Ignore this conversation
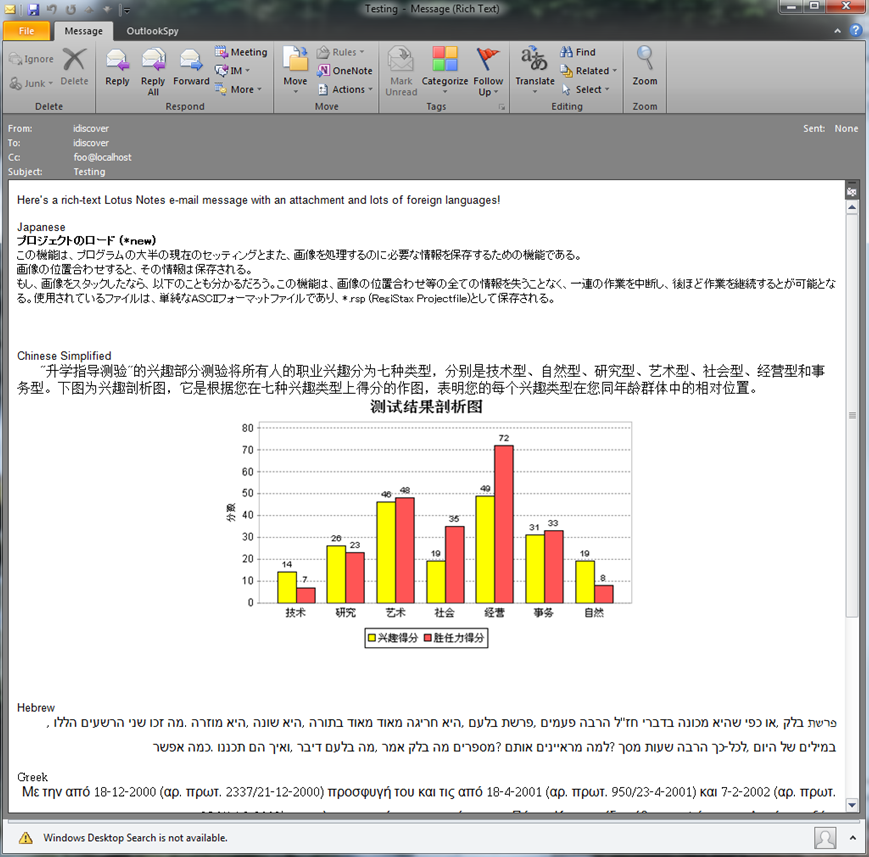 point(31,59)
